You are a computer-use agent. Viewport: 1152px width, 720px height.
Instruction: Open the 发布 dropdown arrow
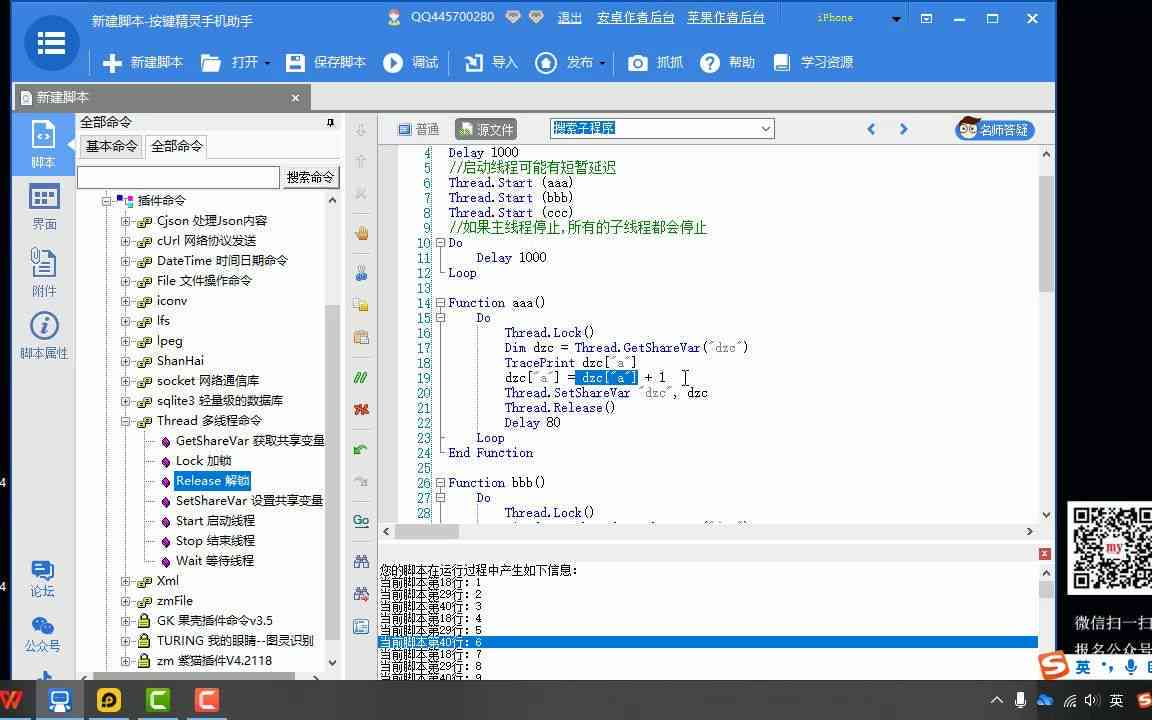[602, 63]
